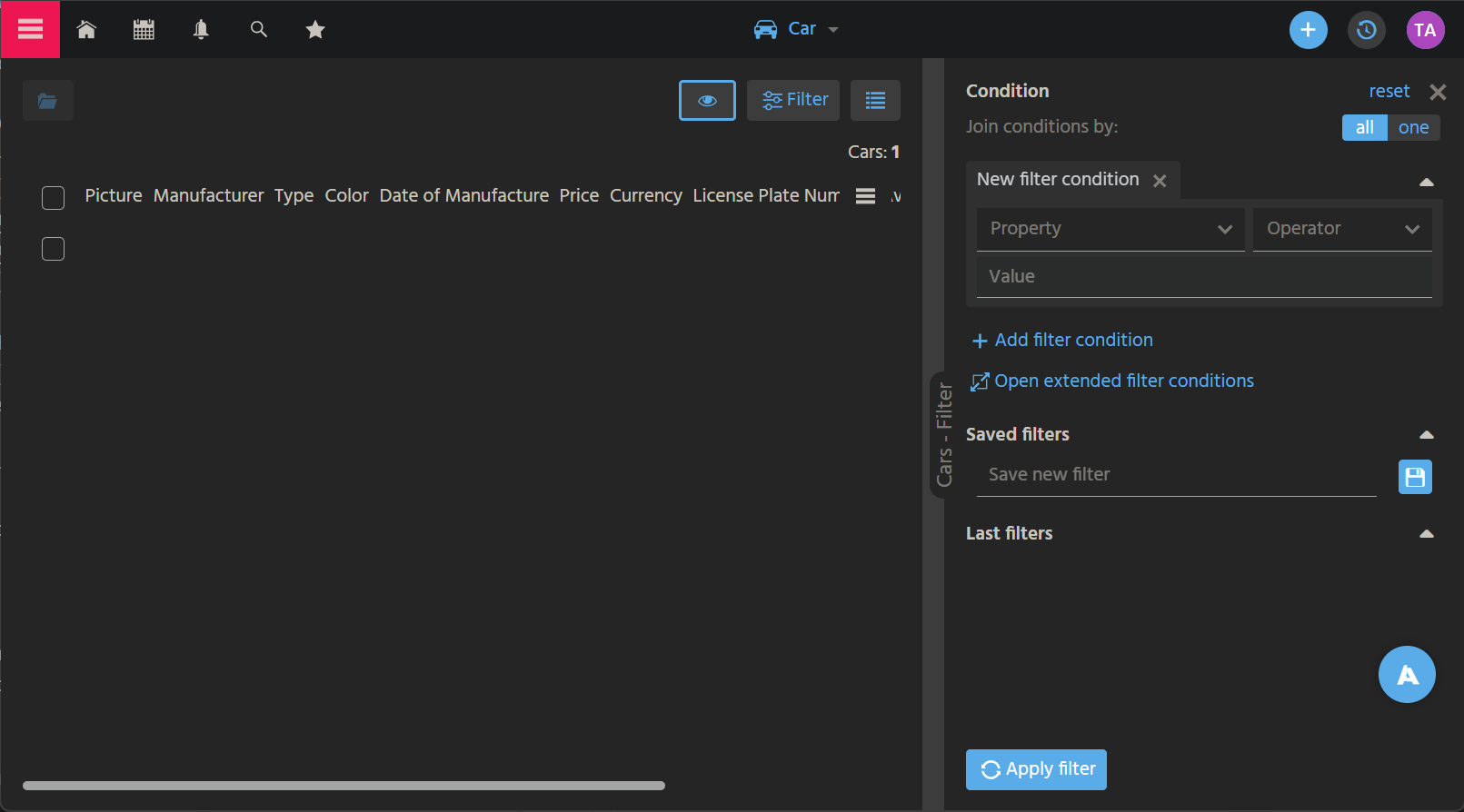Select 'one' join conditions option
1464x812 pixels.
coord(1413,128)
